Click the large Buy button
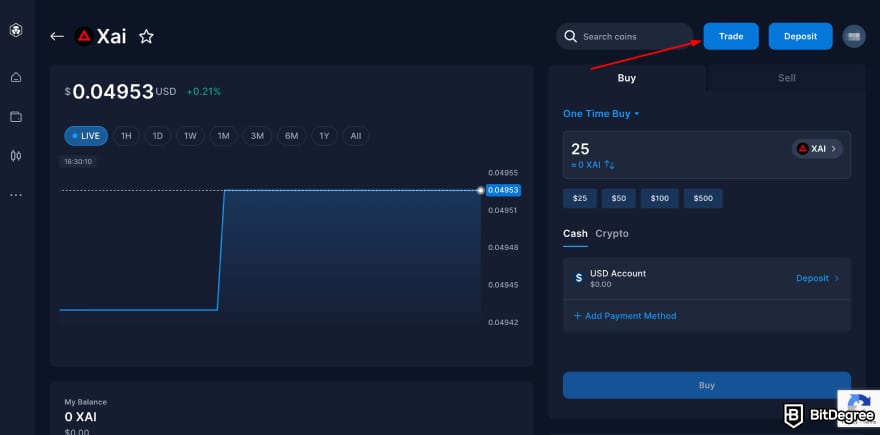 coord(707,385)
